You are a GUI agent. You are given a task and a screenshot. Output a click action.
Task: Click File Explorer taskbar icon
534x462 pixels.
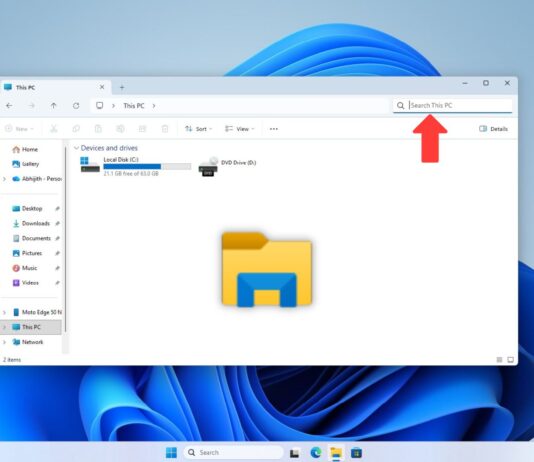coord(336,453)
